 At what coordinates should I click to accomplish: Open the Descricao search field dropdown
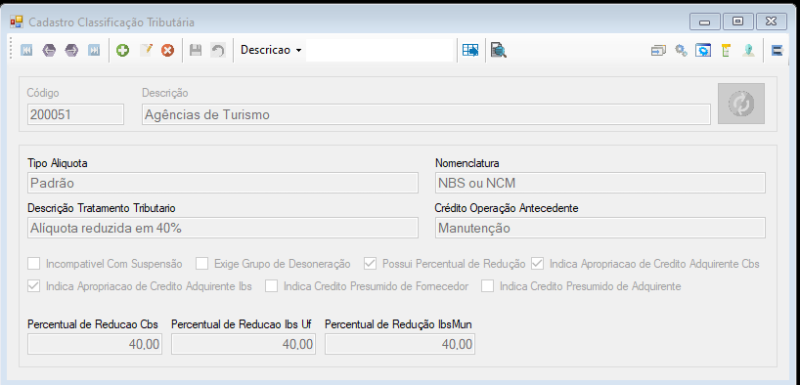[271, 50]
